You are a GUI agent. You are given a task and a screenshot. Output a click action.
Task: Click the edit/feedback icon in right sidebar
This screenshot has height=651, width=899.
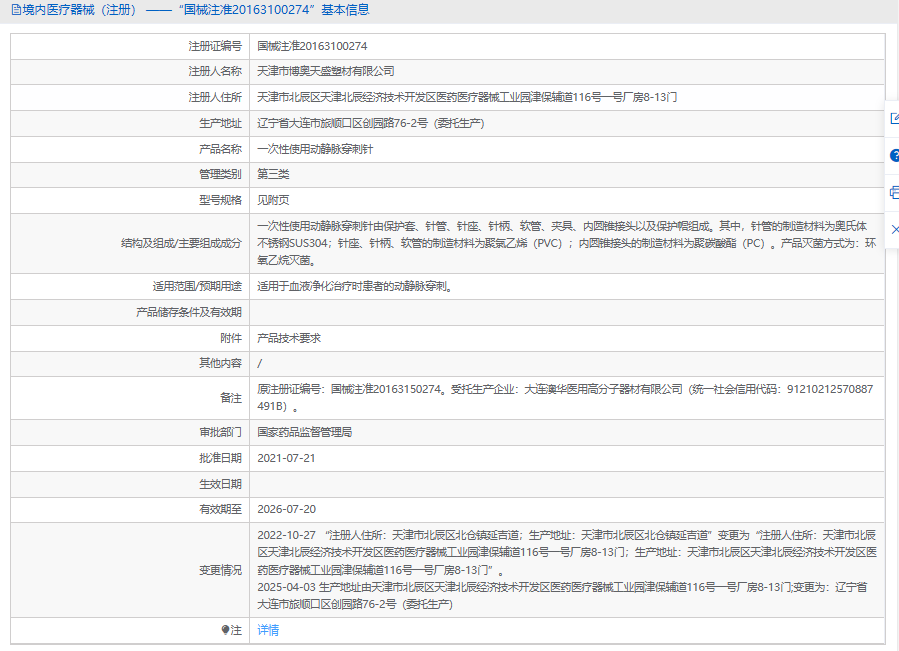(893, 119)
